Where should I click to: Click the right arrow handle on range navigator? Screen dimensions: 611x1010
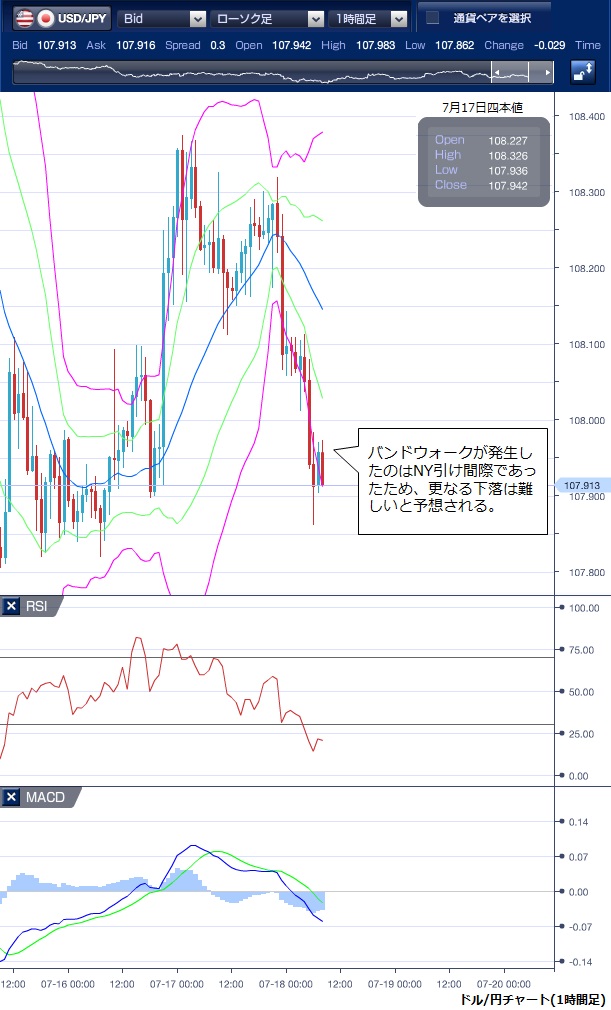(x=546, y=72)
